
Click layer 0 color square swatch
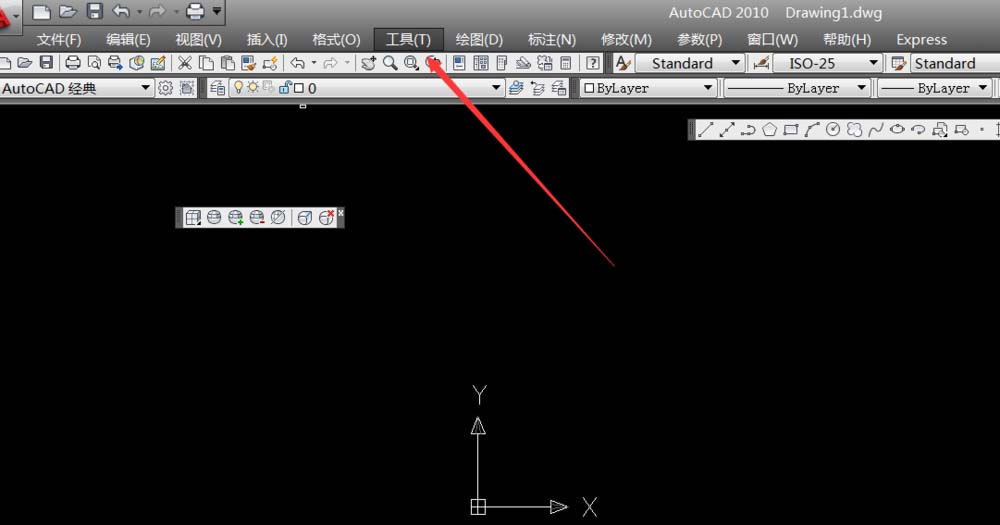point(298,88)
